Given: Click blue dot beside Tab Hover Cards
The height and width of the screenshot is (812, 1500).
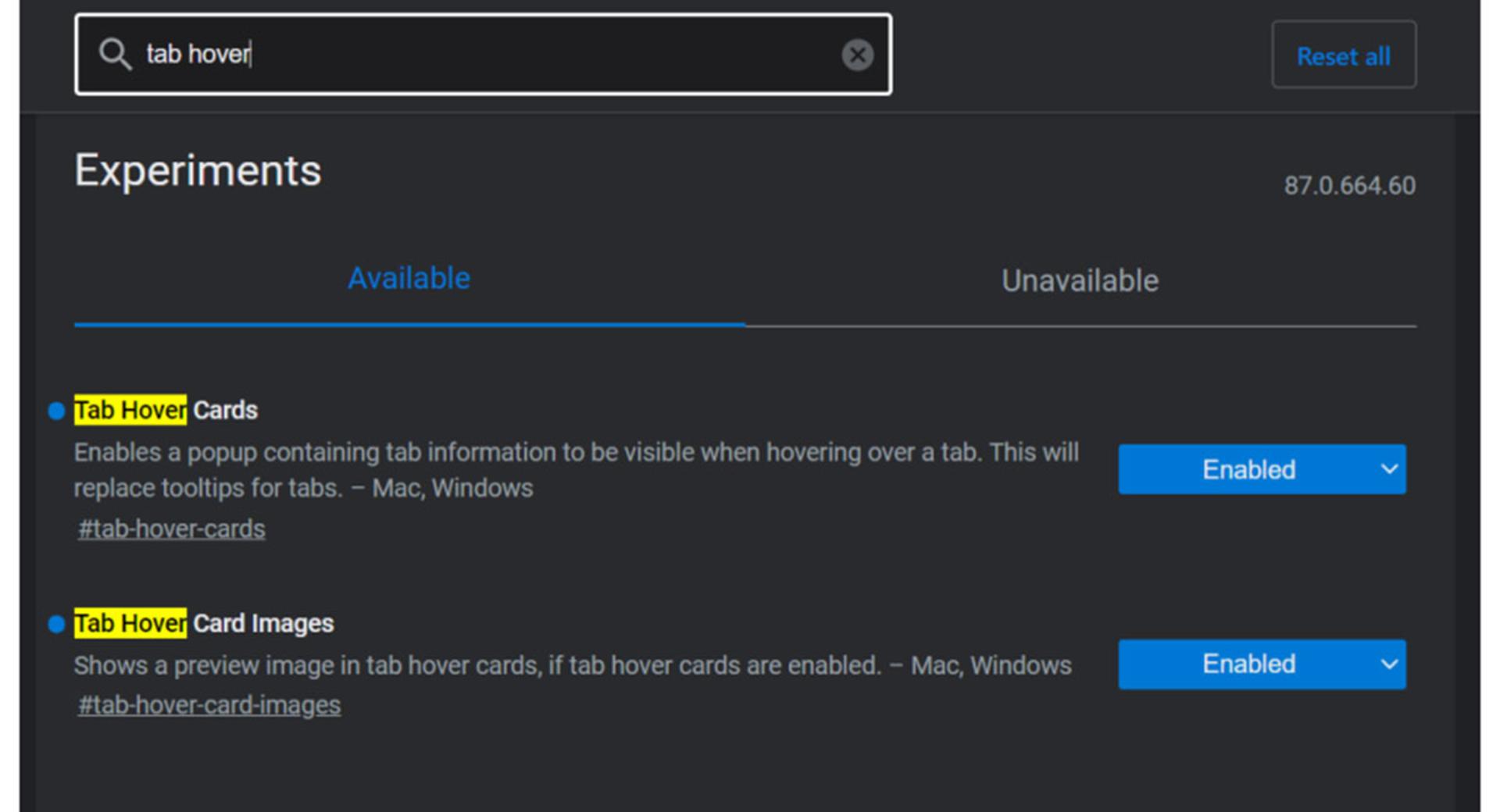Looking at the screenshot, I should click(56, 411).
